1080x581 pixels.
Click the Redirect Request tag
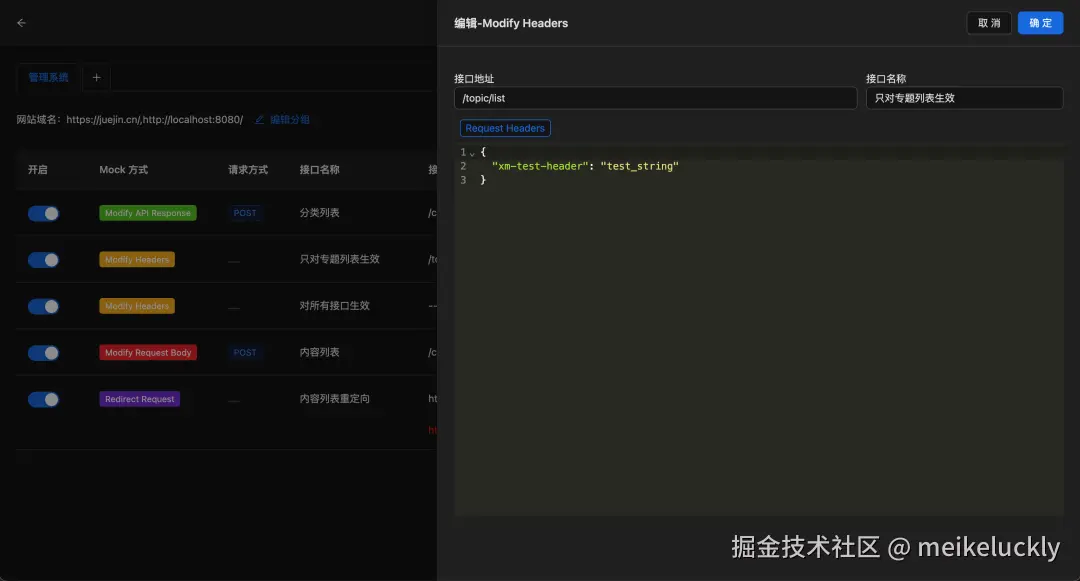(x=140, y=399)
